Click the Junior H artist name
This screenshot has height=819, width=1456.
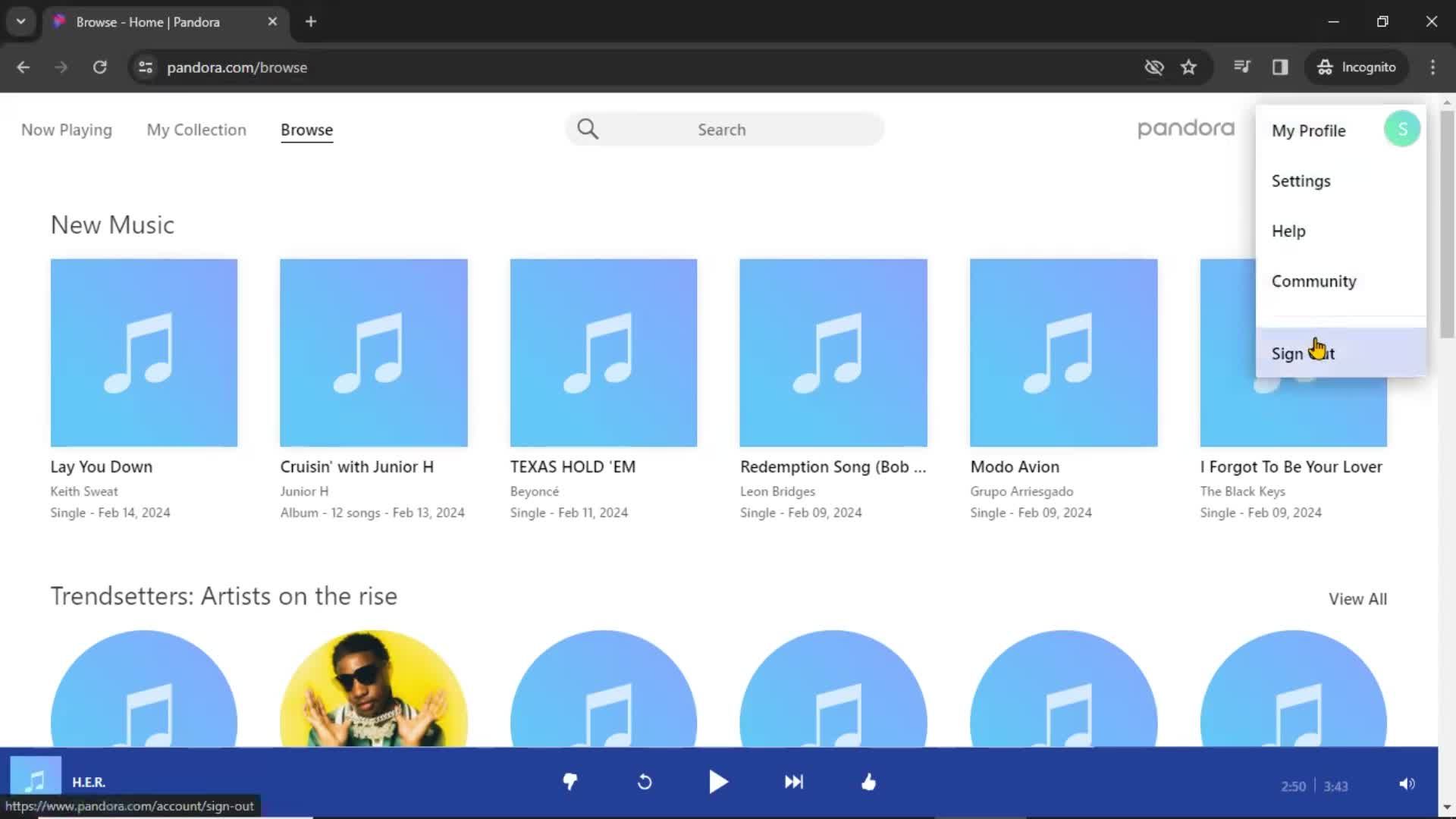[304, 491]
